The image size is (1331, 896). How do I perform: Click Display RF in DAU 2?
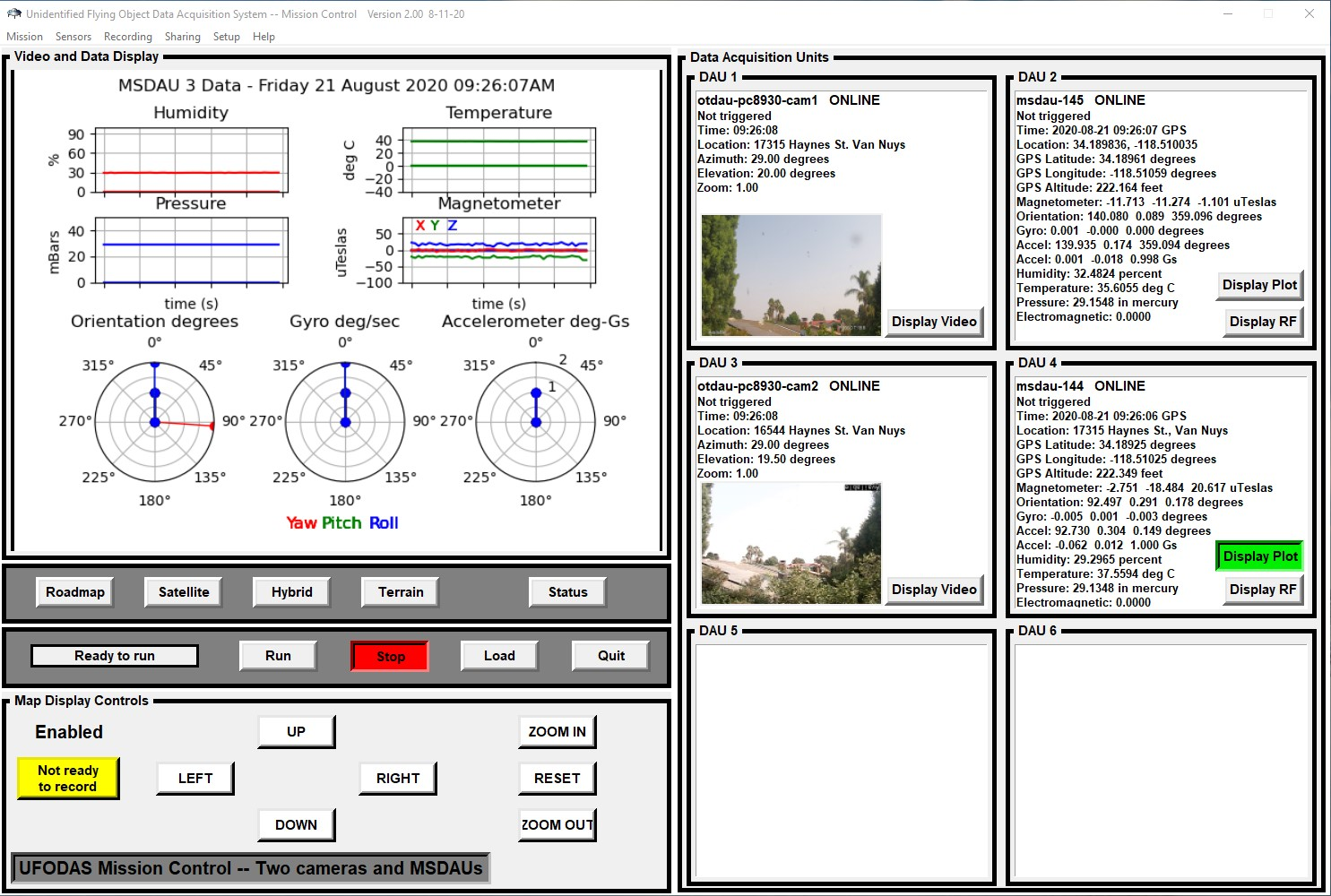point(1263,322)
